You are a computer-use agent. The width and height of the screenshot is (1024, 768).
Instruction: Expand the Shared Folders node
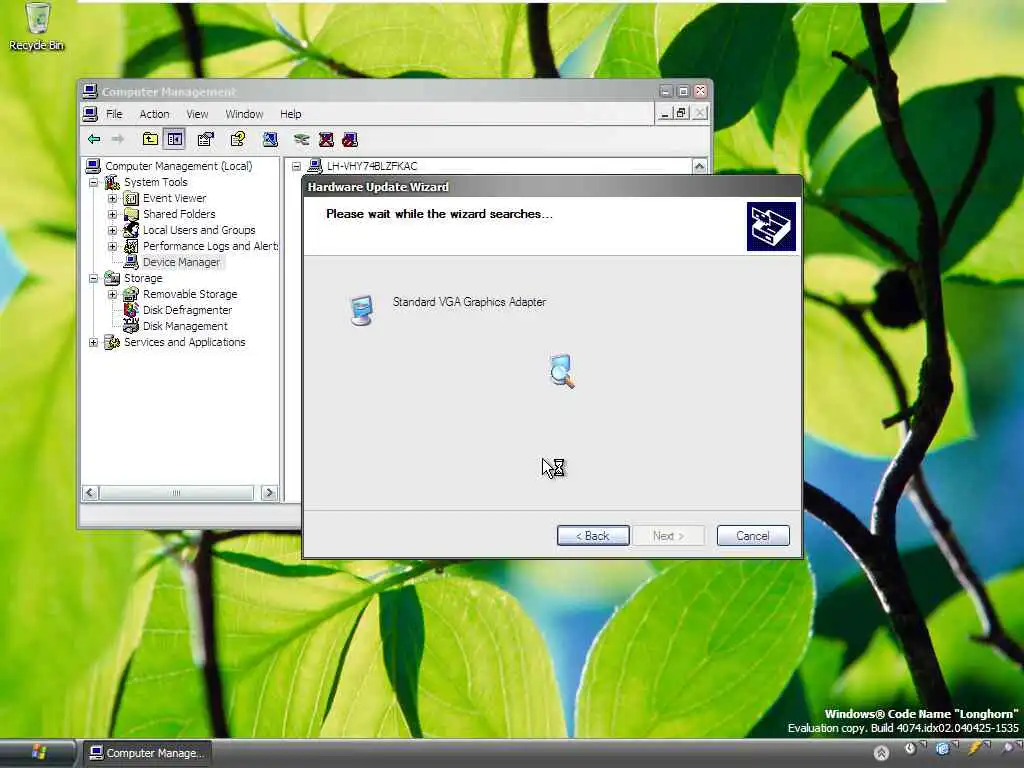point(112,214)
